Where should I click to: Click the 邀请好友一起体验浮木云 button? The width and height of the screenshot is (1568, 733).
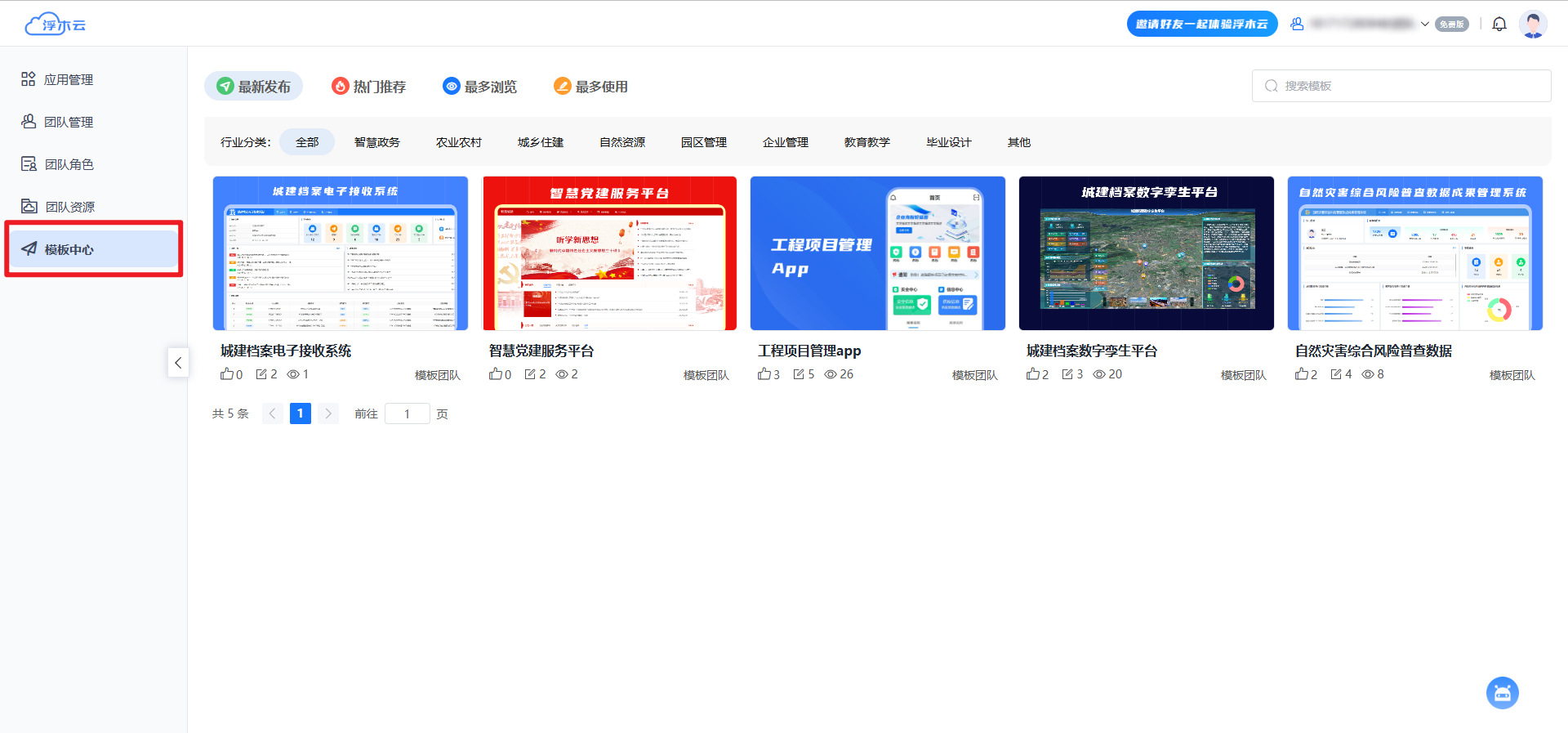[1201, 24]
